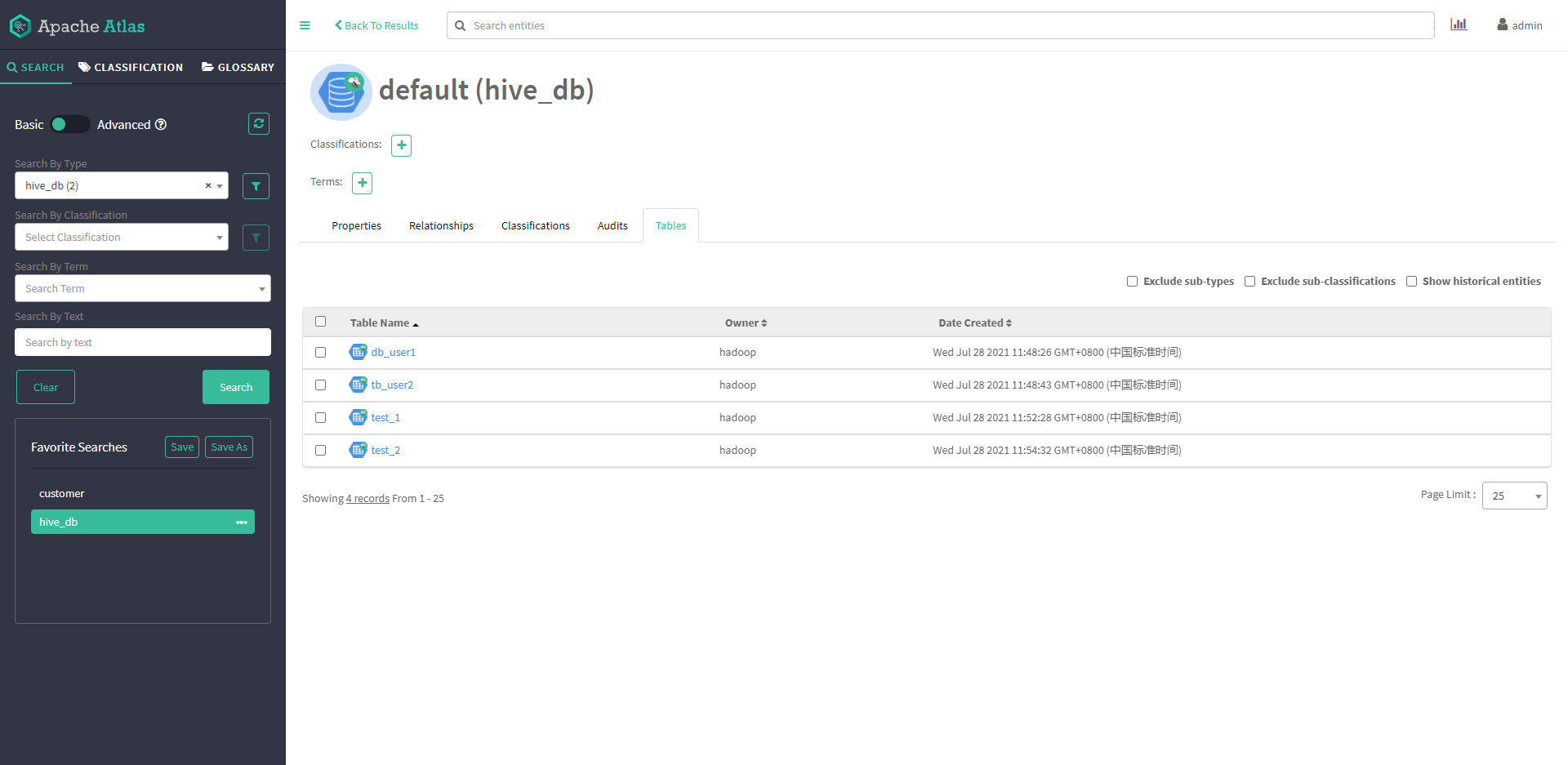Focus the Search by text field
The height and width of the screenshot is (765, 1568).
click(143, 342)
